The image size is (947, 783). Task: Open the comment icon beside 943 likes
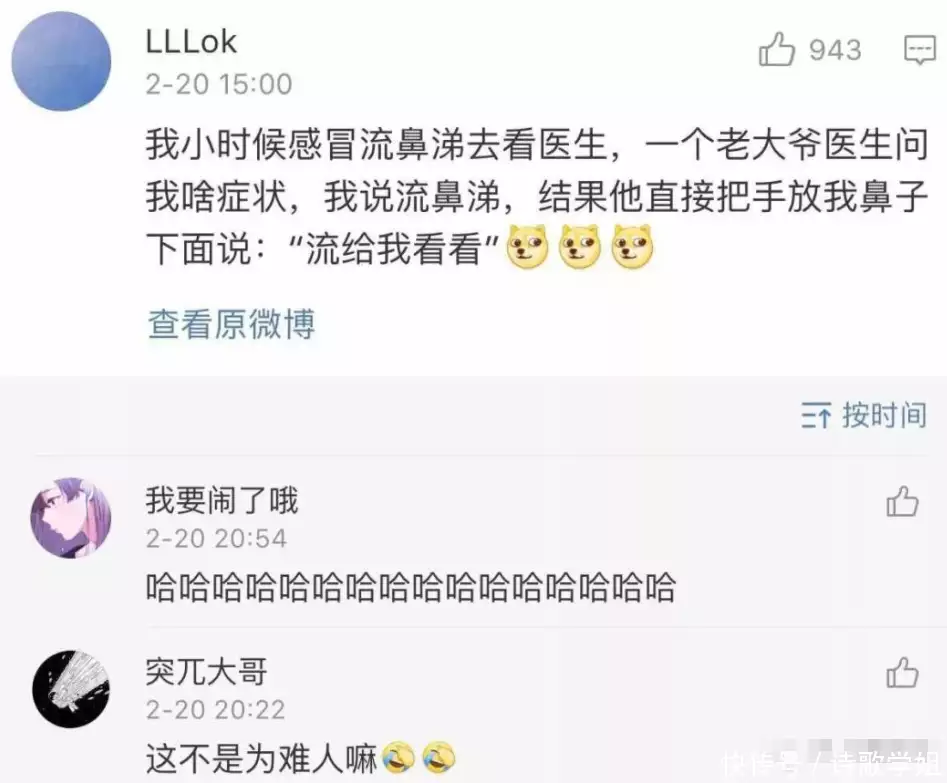919,50
